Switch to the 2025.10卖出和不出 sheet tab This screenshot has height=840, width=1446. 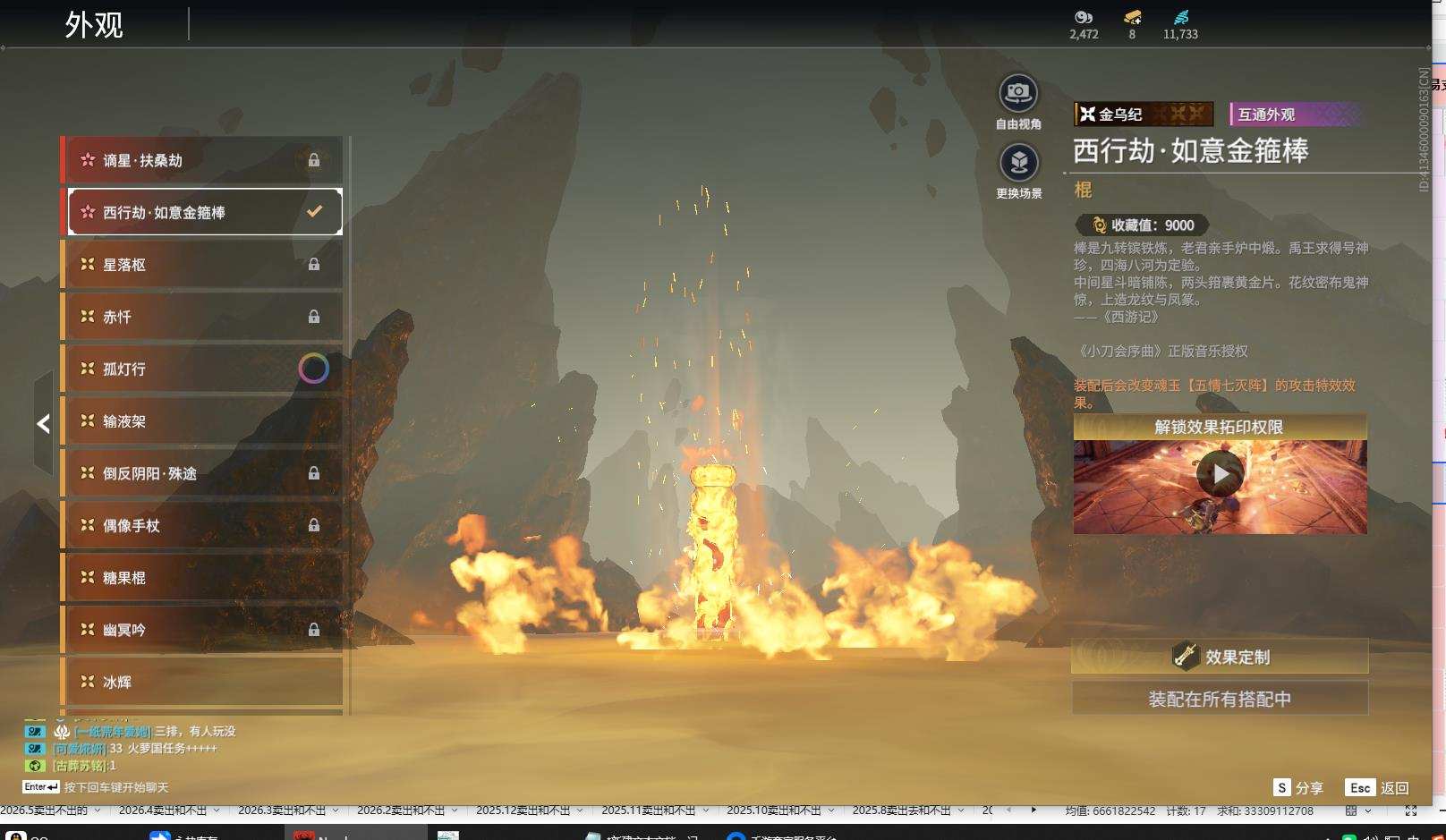(773, 810)
